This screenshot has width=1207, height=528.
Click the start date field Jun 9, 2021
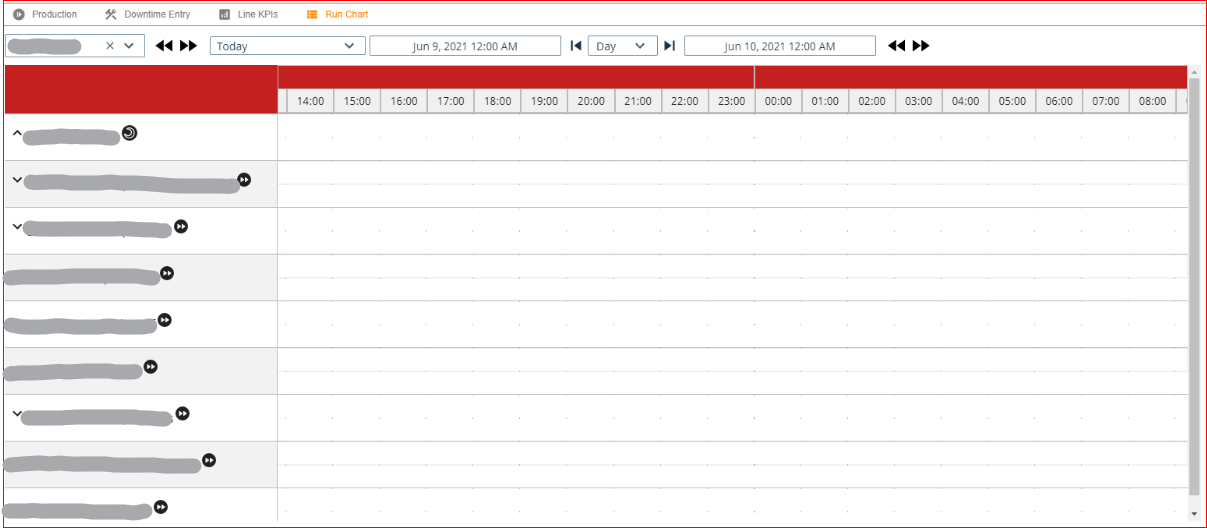click(x=465, y=46)
